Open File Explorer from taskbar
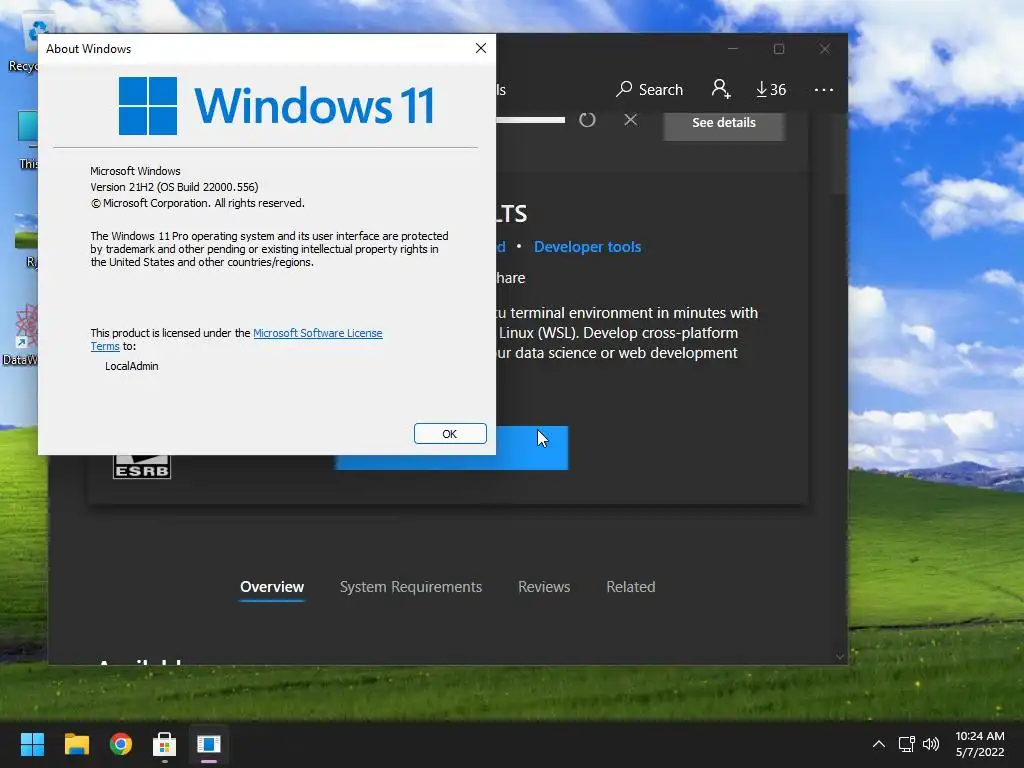 coord(76,744)
